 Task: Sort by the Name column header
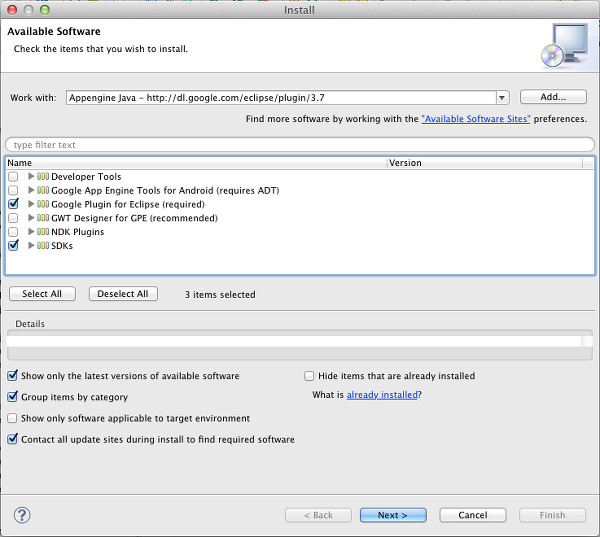[x=197, y=163]
